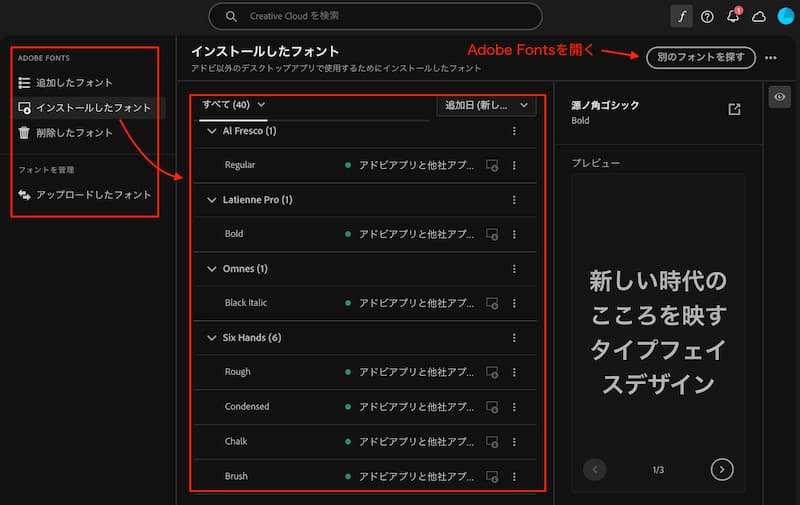This screenshot has width=800, height=505.
Task: Open options menu for Al Fresco family
Action: pos(514,131)
